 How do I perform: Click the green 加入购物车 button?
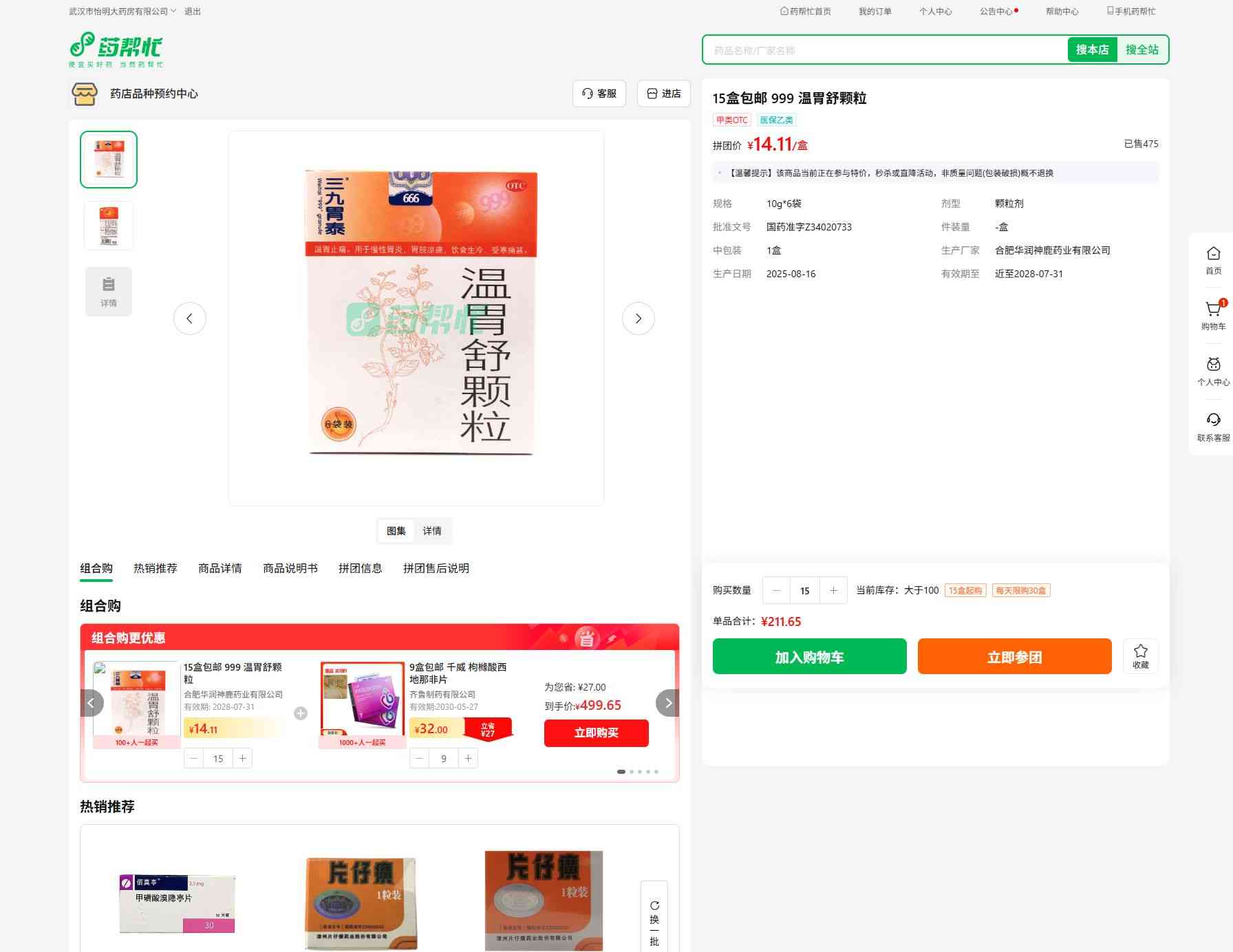(x=809, y=656)
